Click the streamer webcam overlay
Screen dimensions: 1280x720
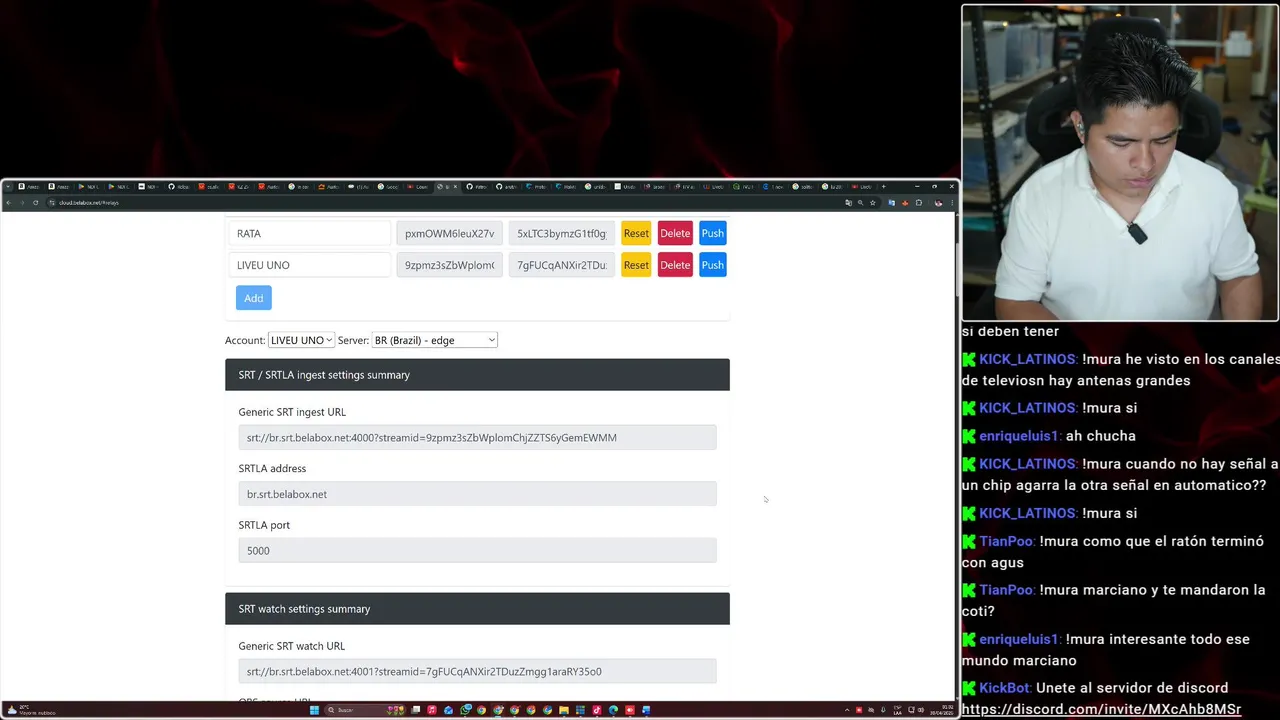(1120, 164)
